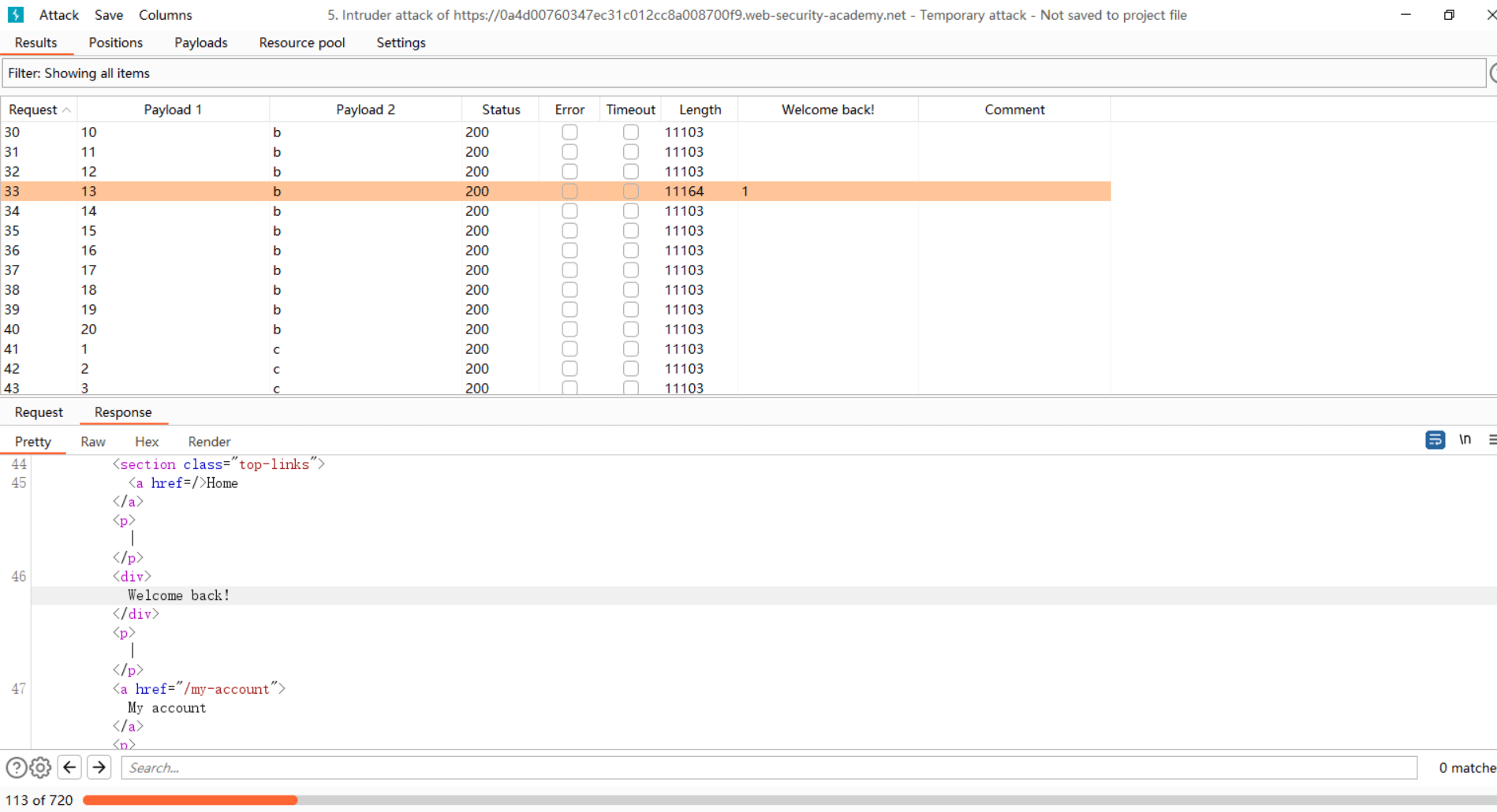Open search settings gear icon
This screenshot has height=812, width=1497.
41,767
